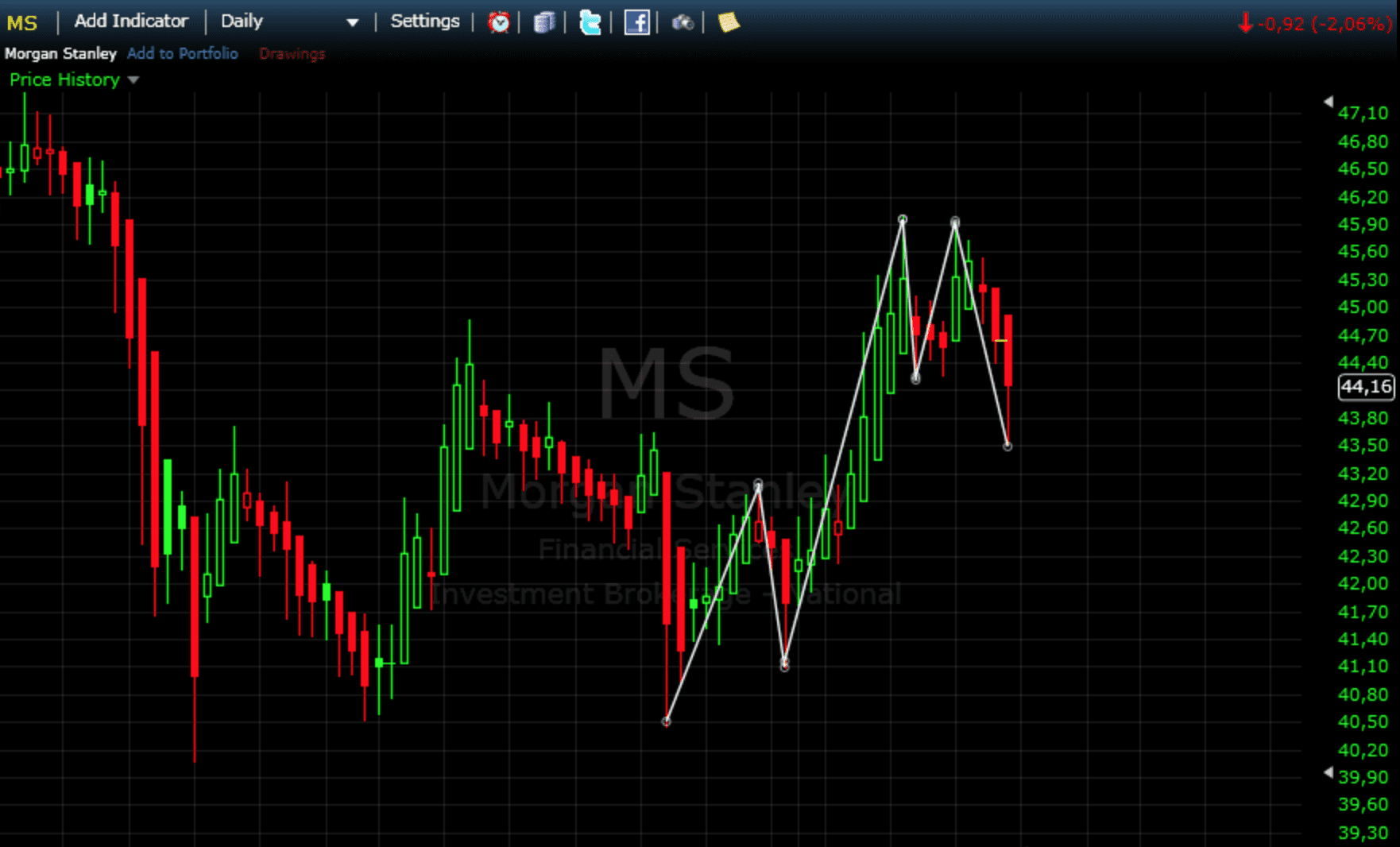This screenshot has height=847, width=1400.
Task: Share chart on Twitter
Action: [x=590, y=22]
